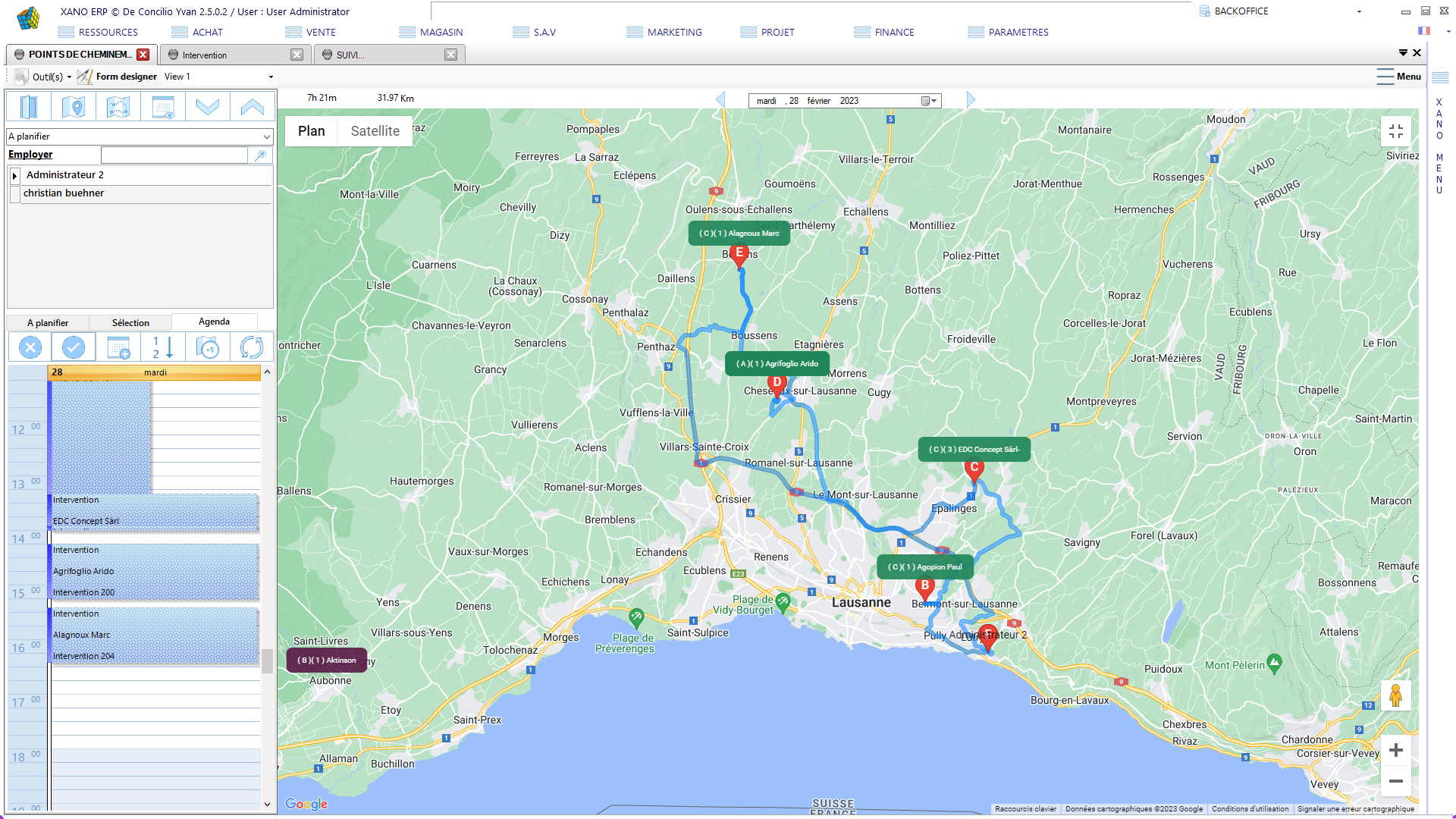This screenshot has width=1456, height=819.
Task: Go to previous day arrow
Action: (x=720, y=99)
